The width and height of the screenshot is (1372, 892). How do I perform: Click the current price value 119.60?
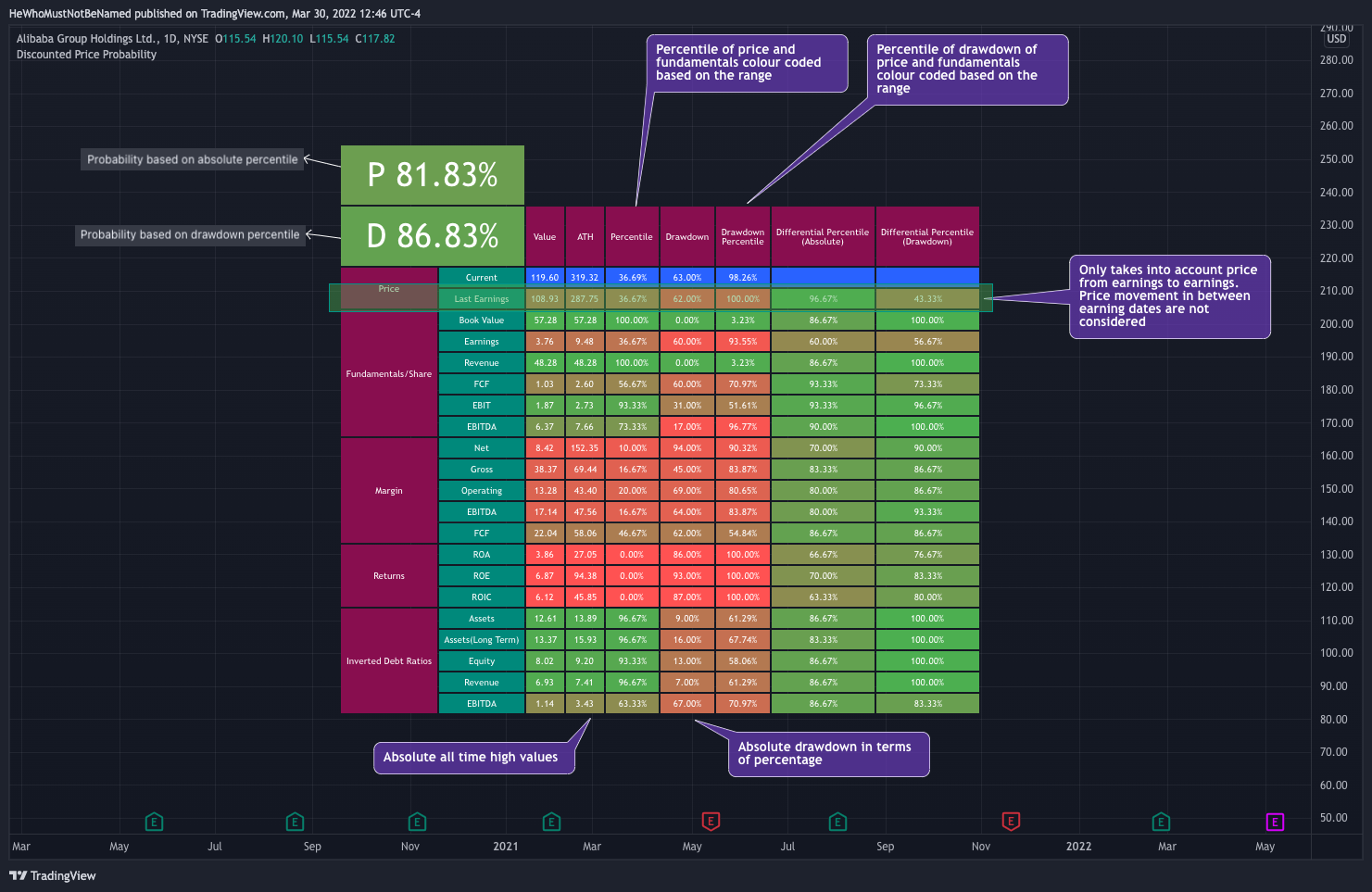tap(546, 278)
